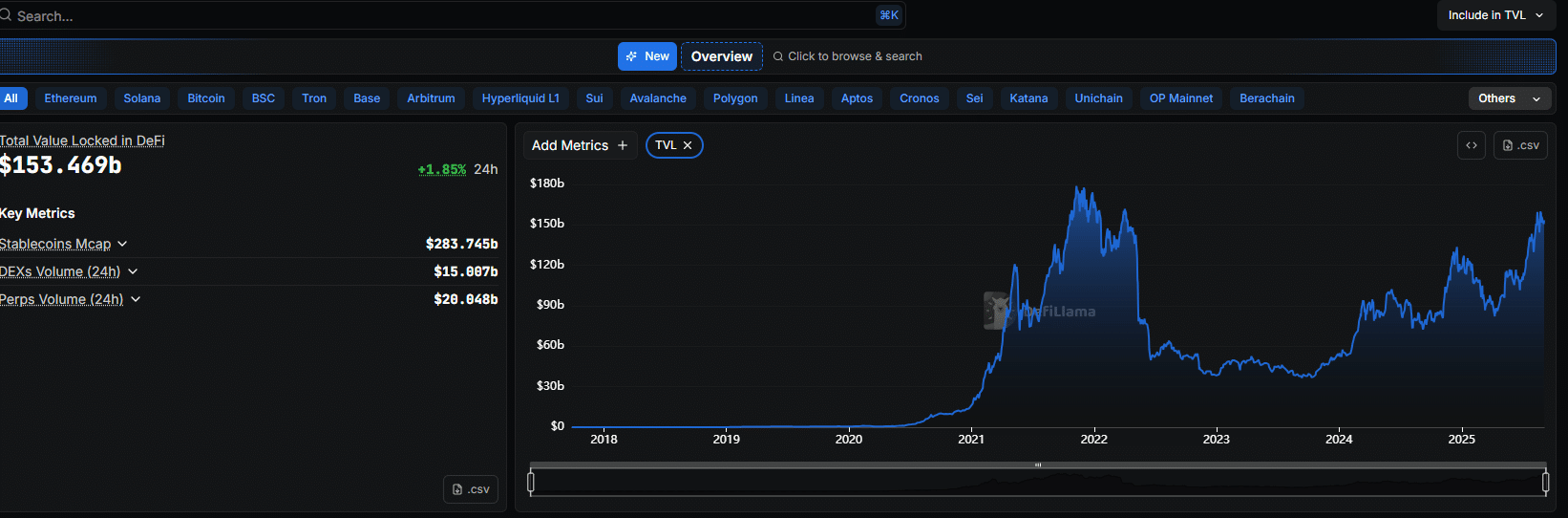Viewport: 1568px width, 518px height.
Task: Click the $153.469b total value
Action: [60, 165]
